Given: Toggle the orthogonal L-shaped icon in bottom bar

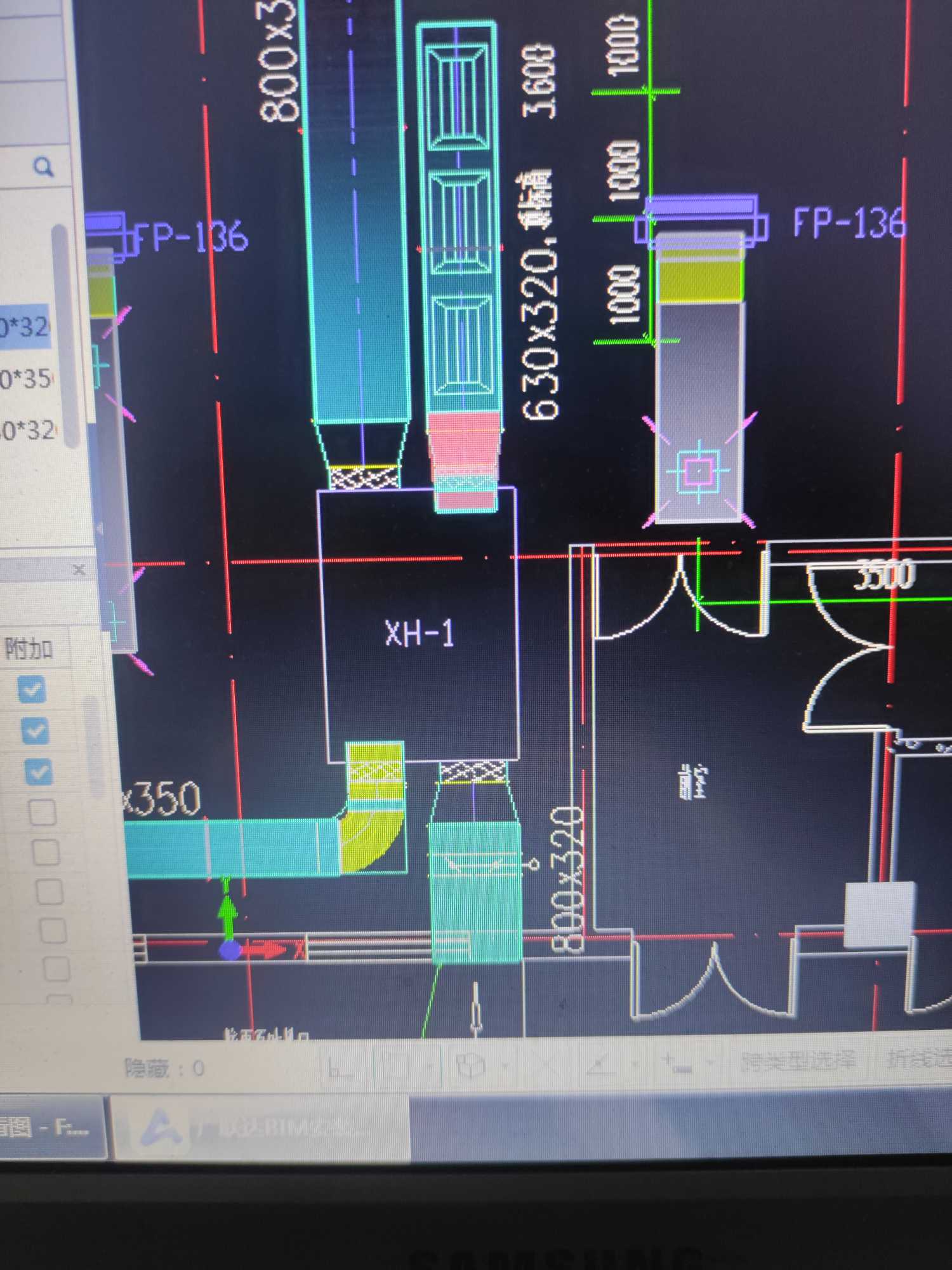Looking at the screenshot, I should pyautogui.click(x=341, y=1068).
